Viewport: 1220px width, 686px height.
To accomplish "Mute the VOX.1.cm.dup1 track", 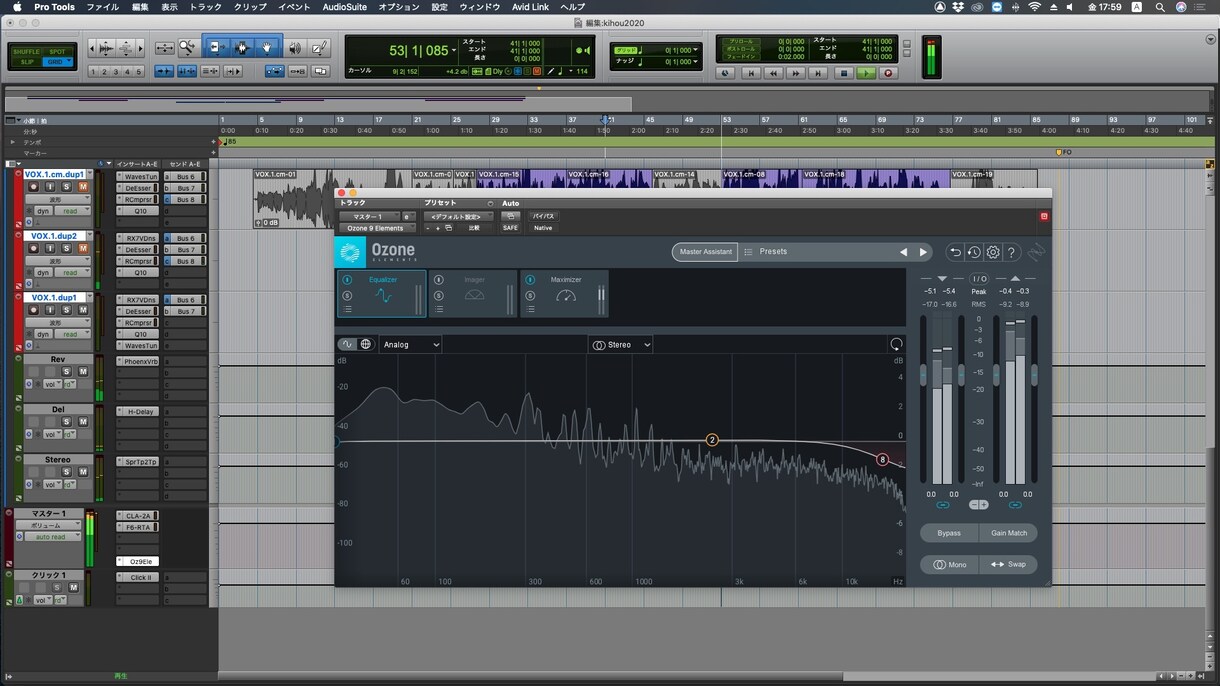I will tap(83, 187).
